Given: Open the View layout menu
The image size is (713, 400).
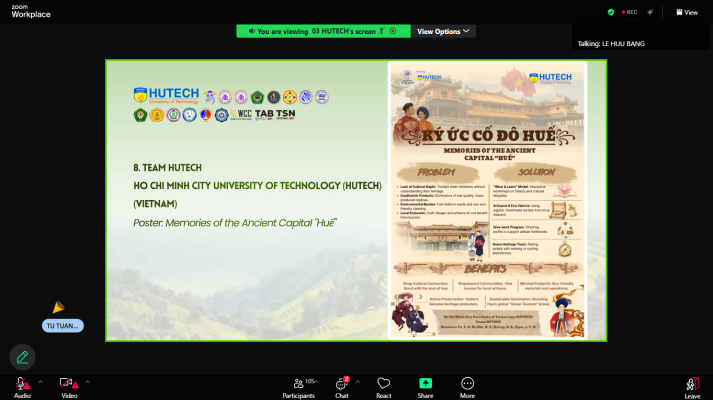Looking at the screenshot, I should click(687, 12).
